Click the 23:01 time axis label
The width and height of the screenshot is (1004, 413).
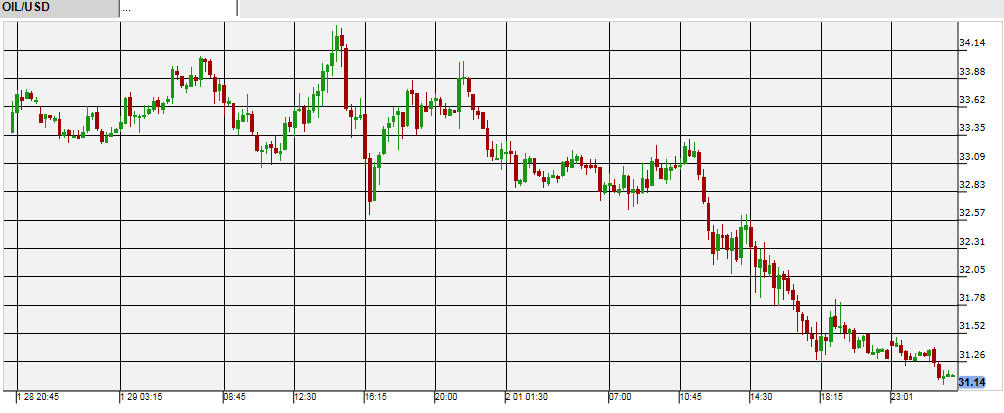tap(904, 397)
